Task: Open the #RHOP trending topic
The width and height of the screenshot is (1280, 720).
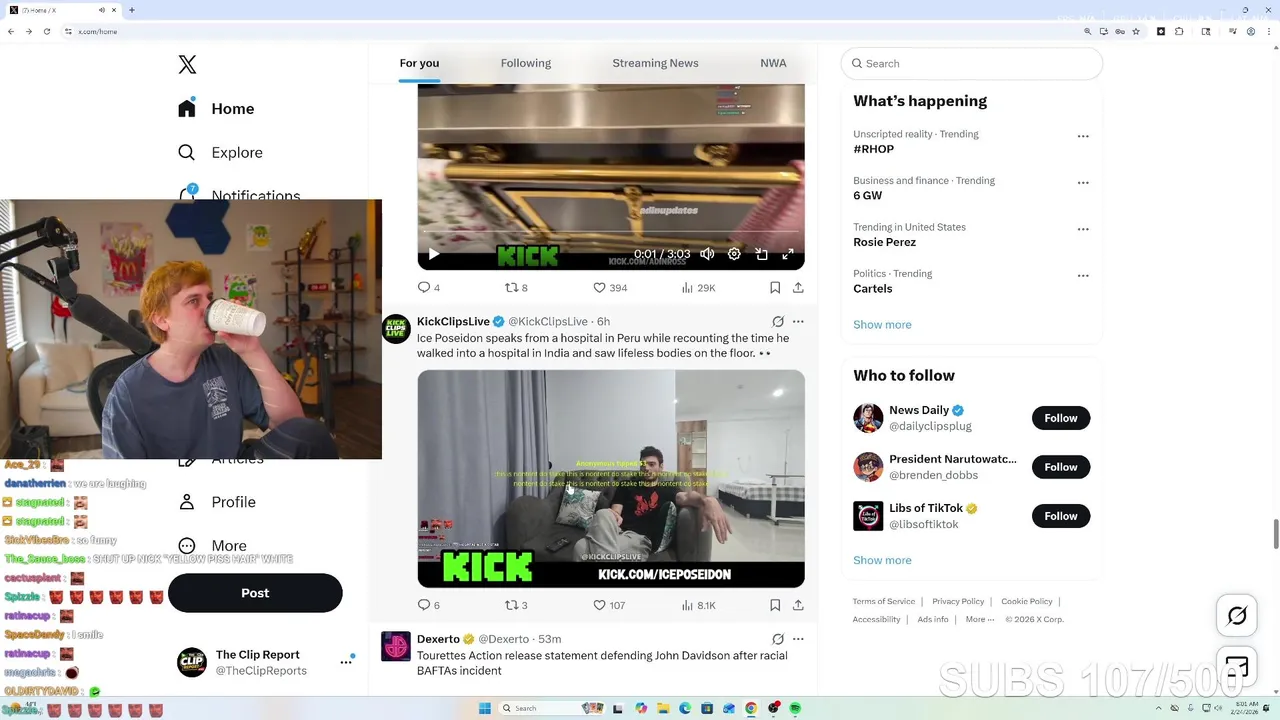Action: (x=873, y=149)
